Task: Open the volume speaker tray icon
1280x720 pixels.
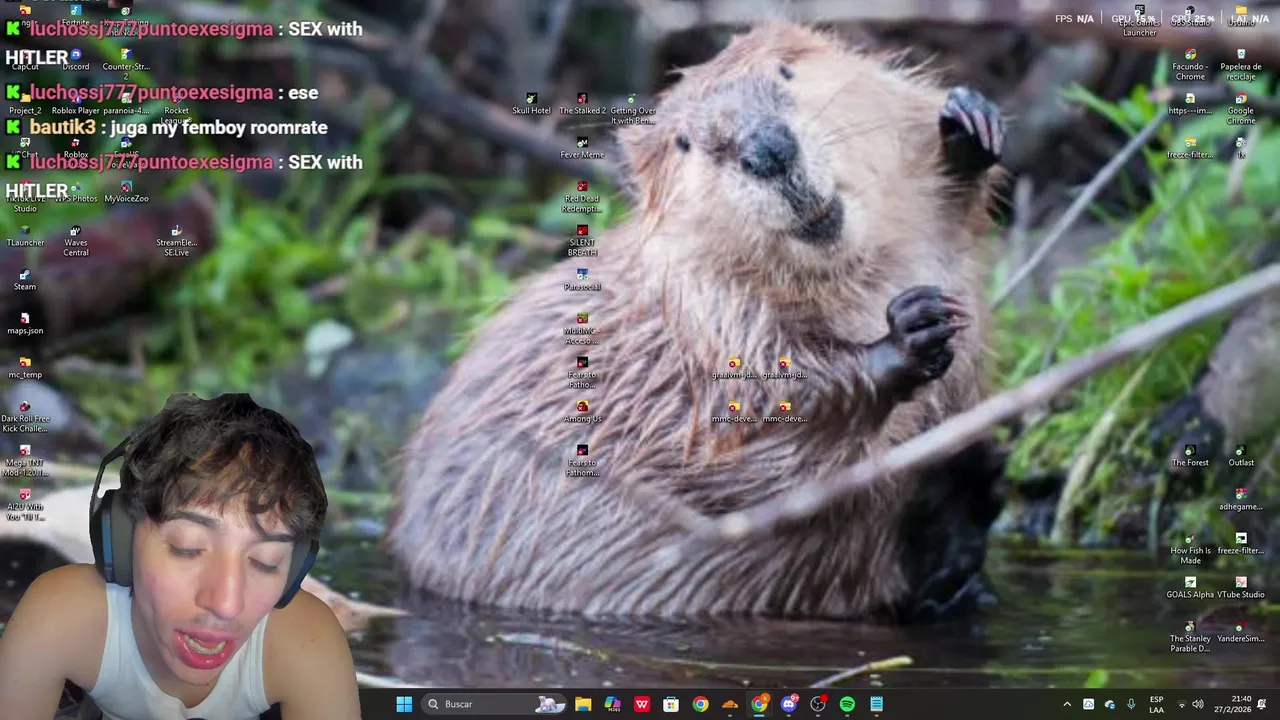Action: [x=1198, y=704]
